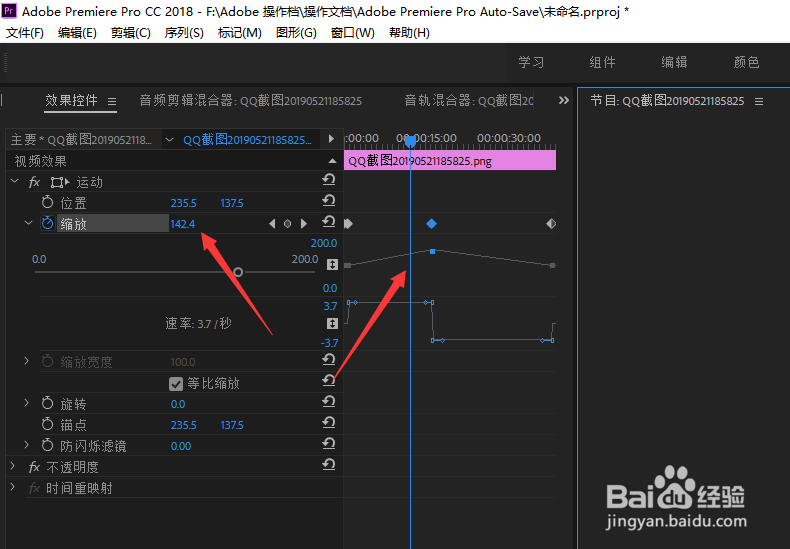Open the 剪辑(C) menu

(130, 33)
